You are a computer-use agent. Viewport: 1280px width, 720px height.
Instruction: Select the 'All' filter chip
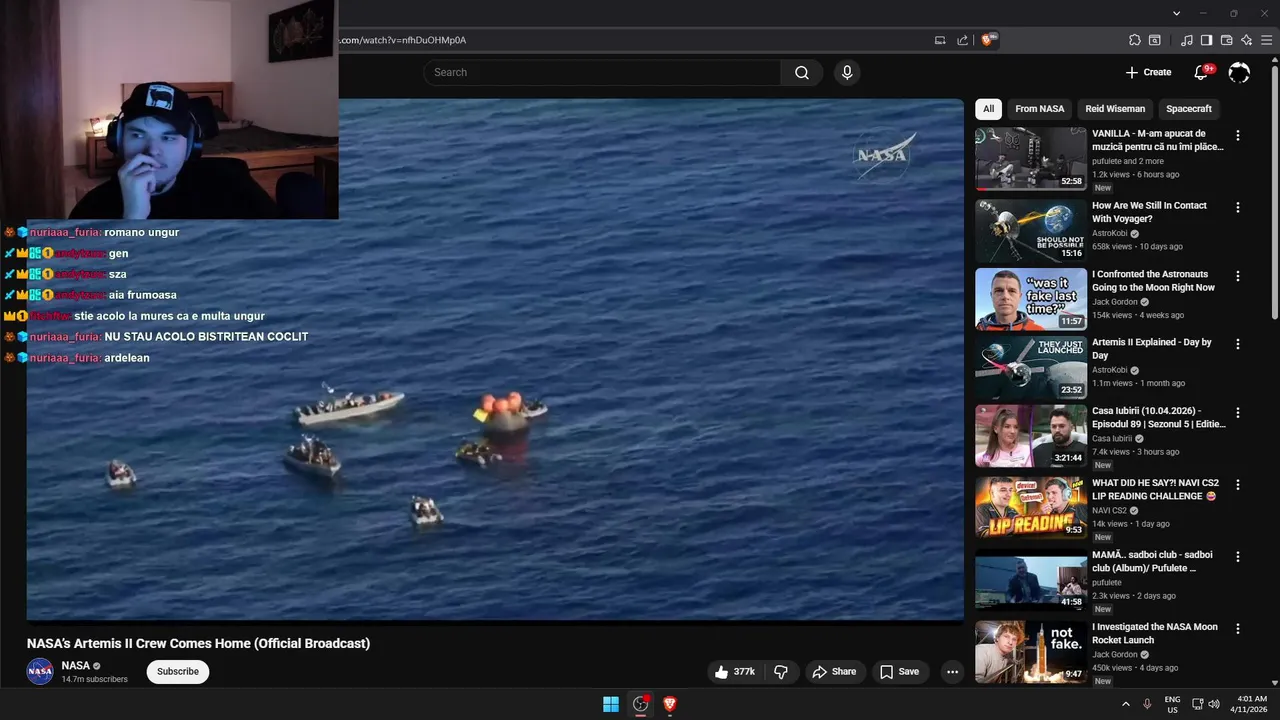tap(988, 109)
